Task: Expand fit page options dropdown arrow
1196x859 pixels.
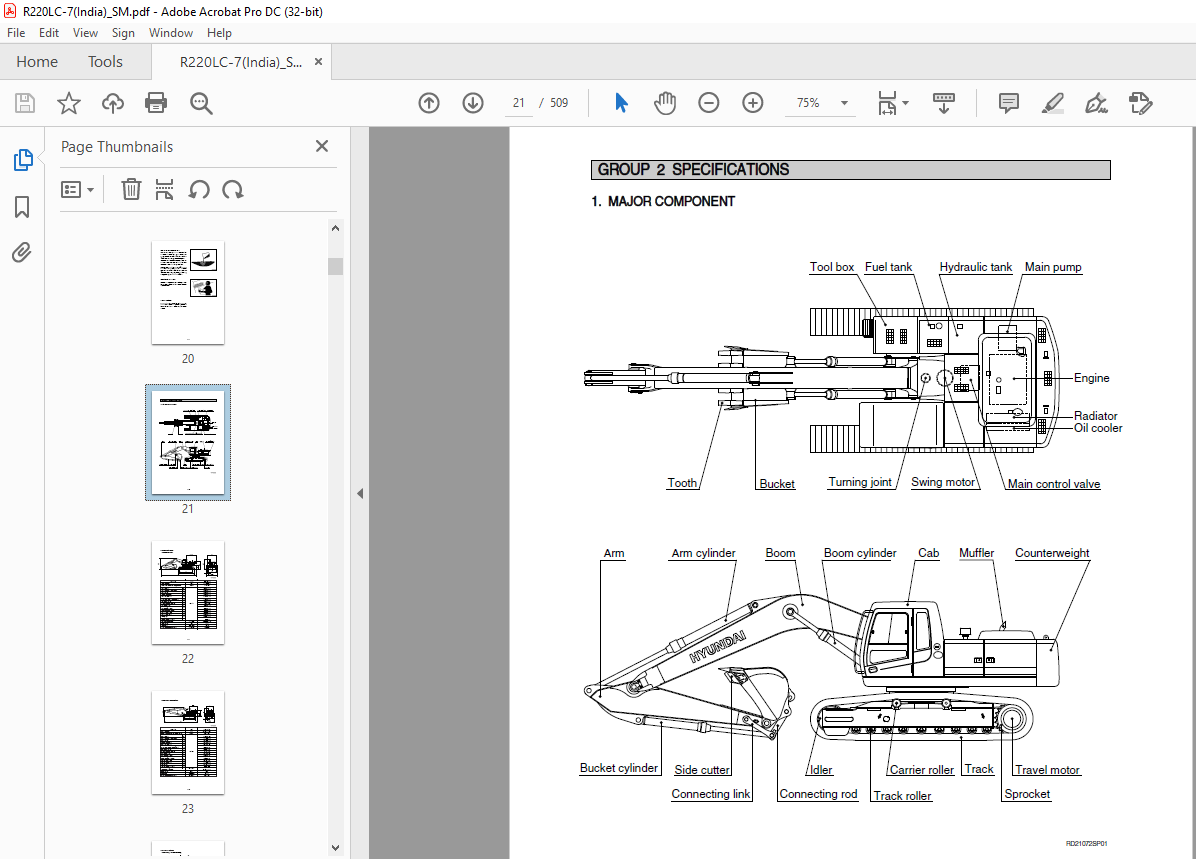Action: point(905,103)
